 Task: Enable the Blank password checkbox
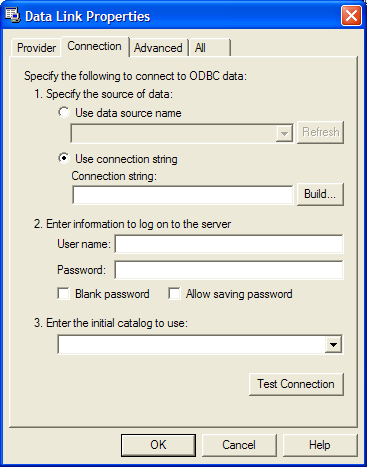point(63,294)
